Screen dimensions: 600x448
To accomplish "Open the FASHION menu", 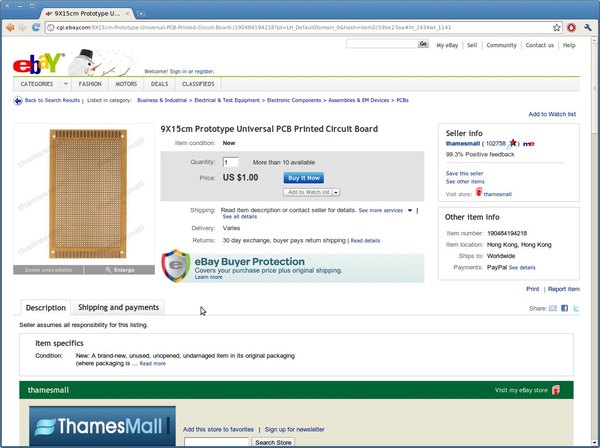I will click(90, 84).
